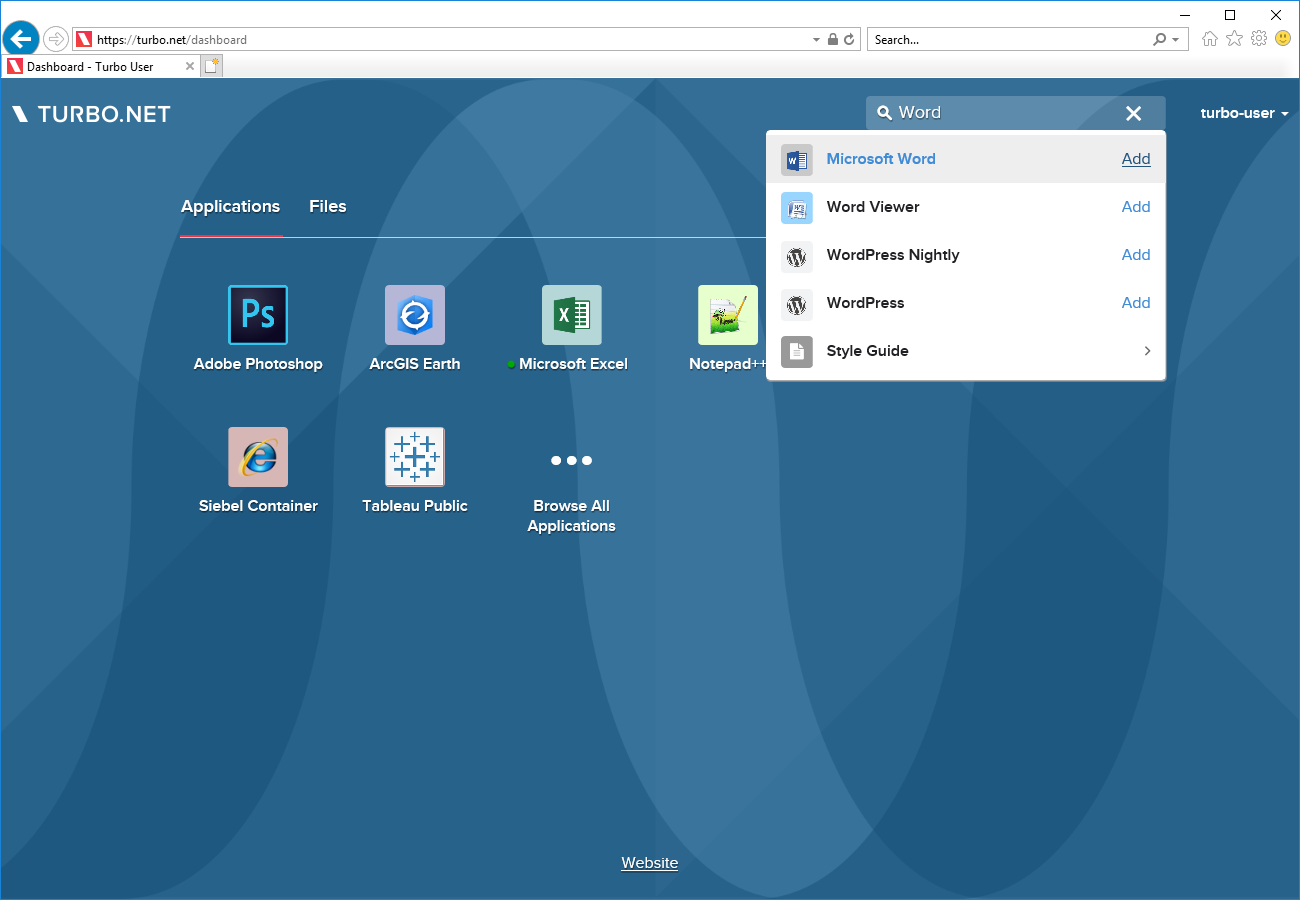Open browser settings via the gear icon
1300x900 pixels.
point(1258,38)
